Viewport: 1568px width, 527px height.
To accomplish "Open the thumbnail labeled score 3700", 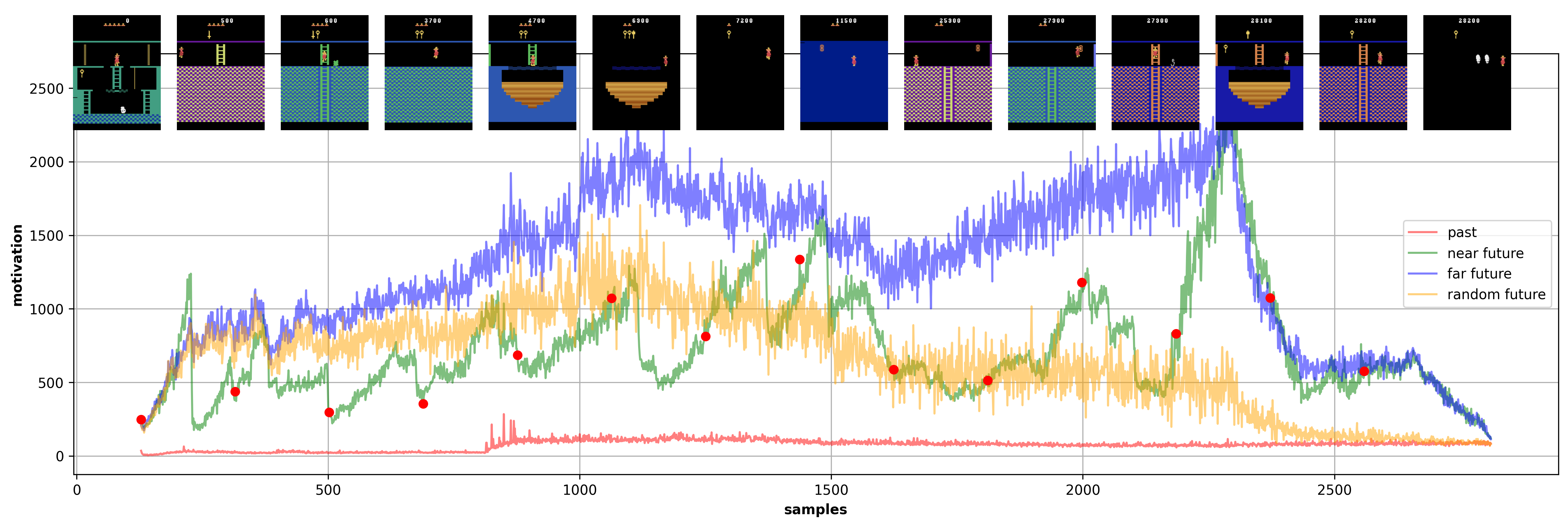I will (428, 72).
